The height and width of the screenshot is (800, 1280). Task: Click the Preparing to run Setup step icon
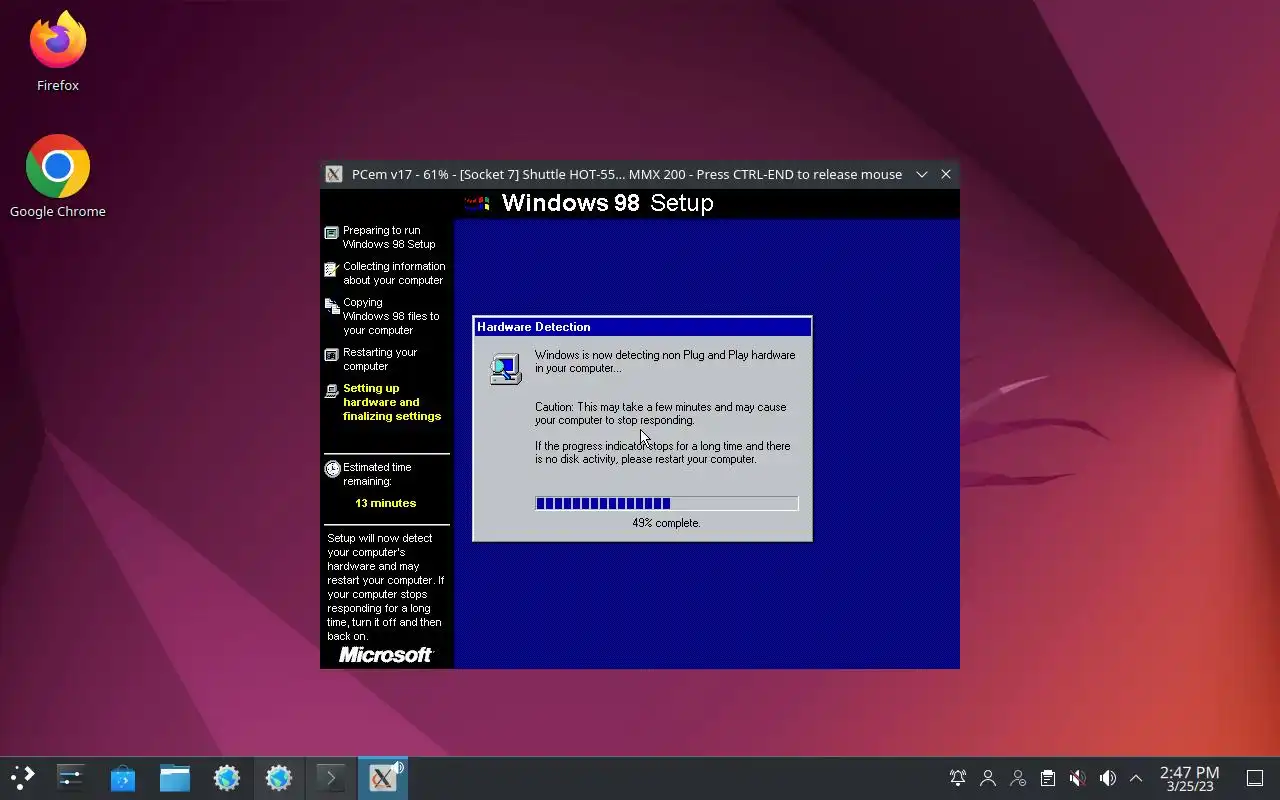tap(331, 233)
